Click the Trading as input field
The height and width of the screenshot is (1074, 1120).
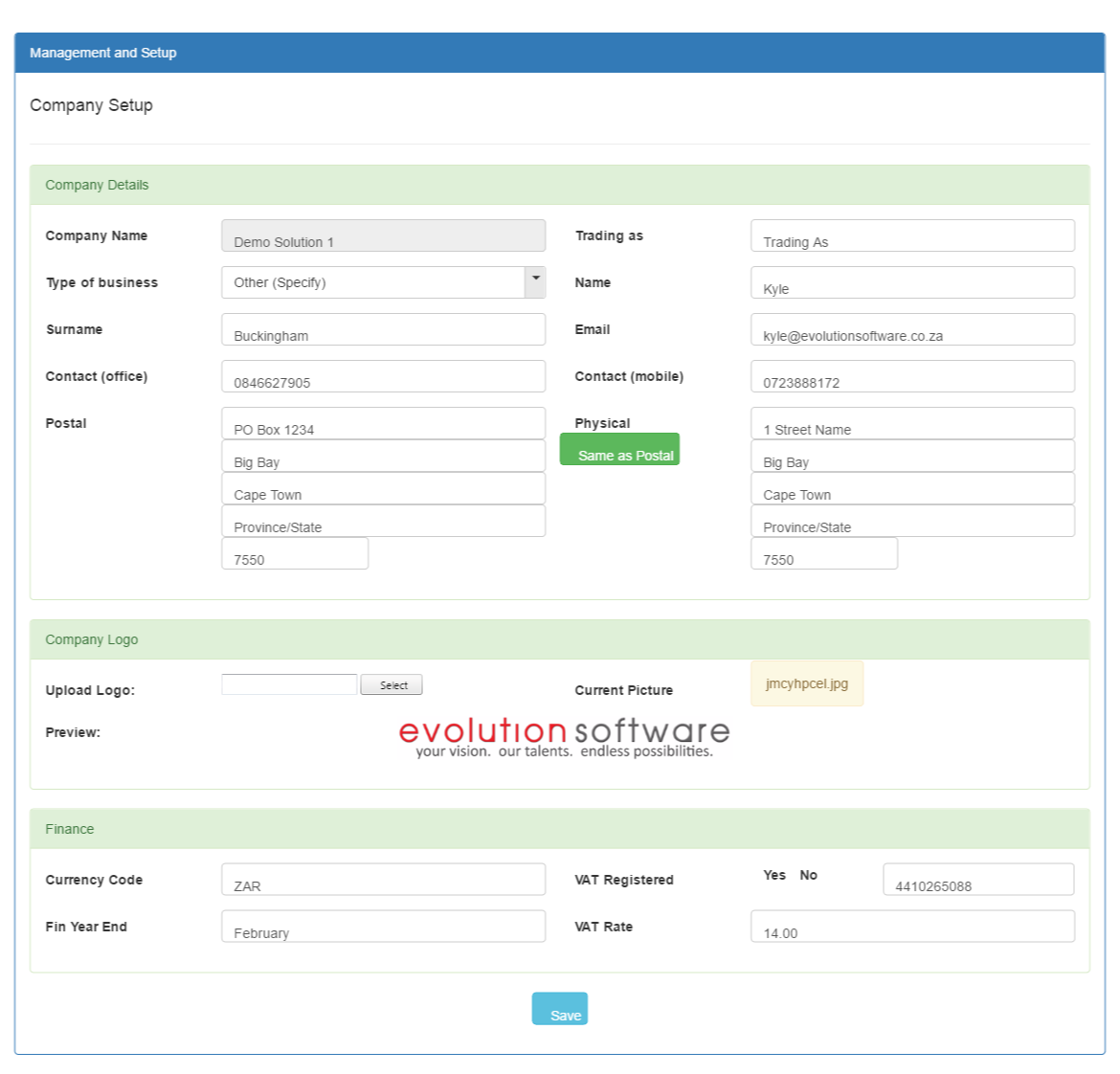pos(912,235)
